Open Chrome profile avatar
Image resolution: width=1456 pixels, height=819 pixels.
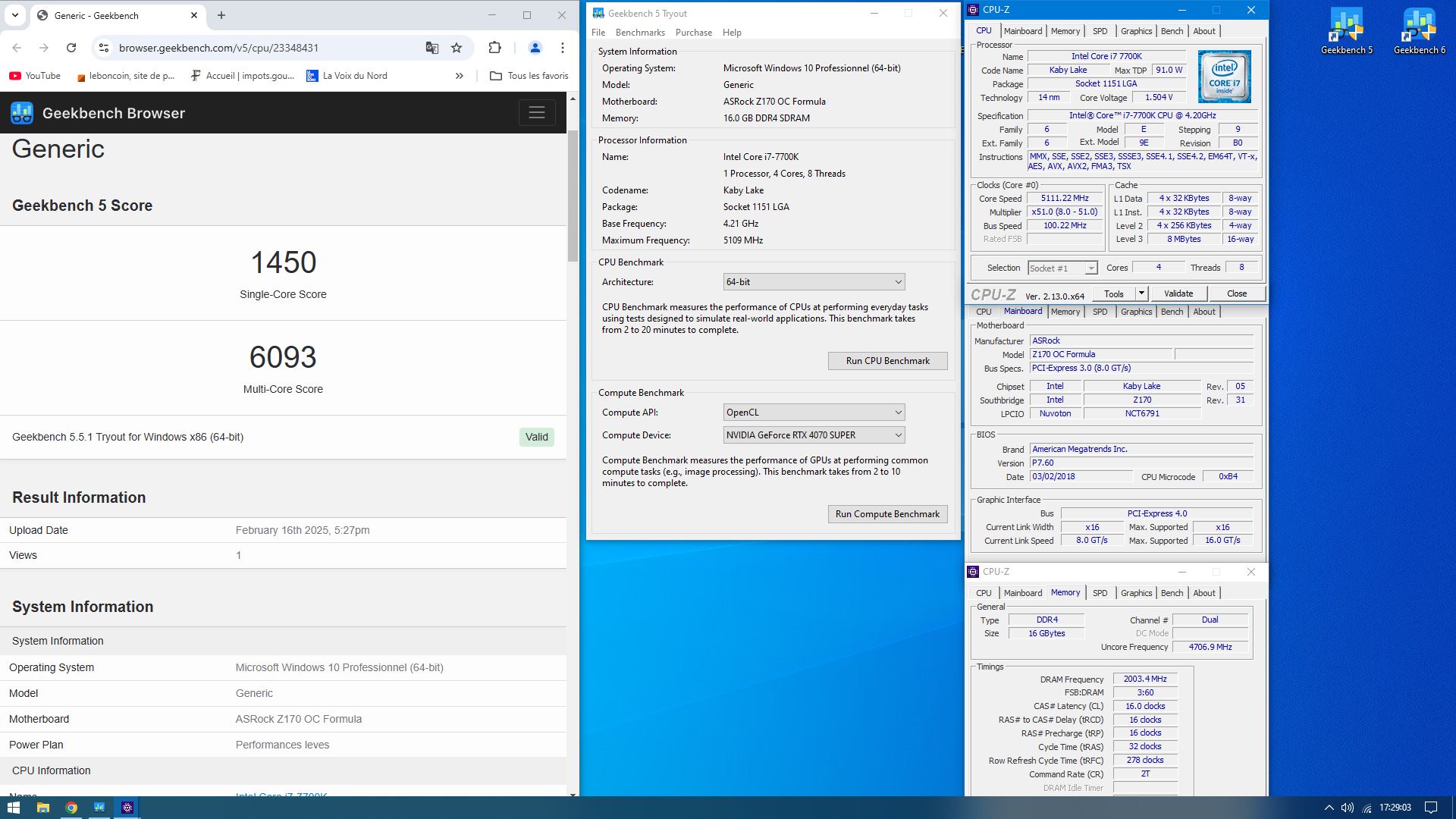535,48
